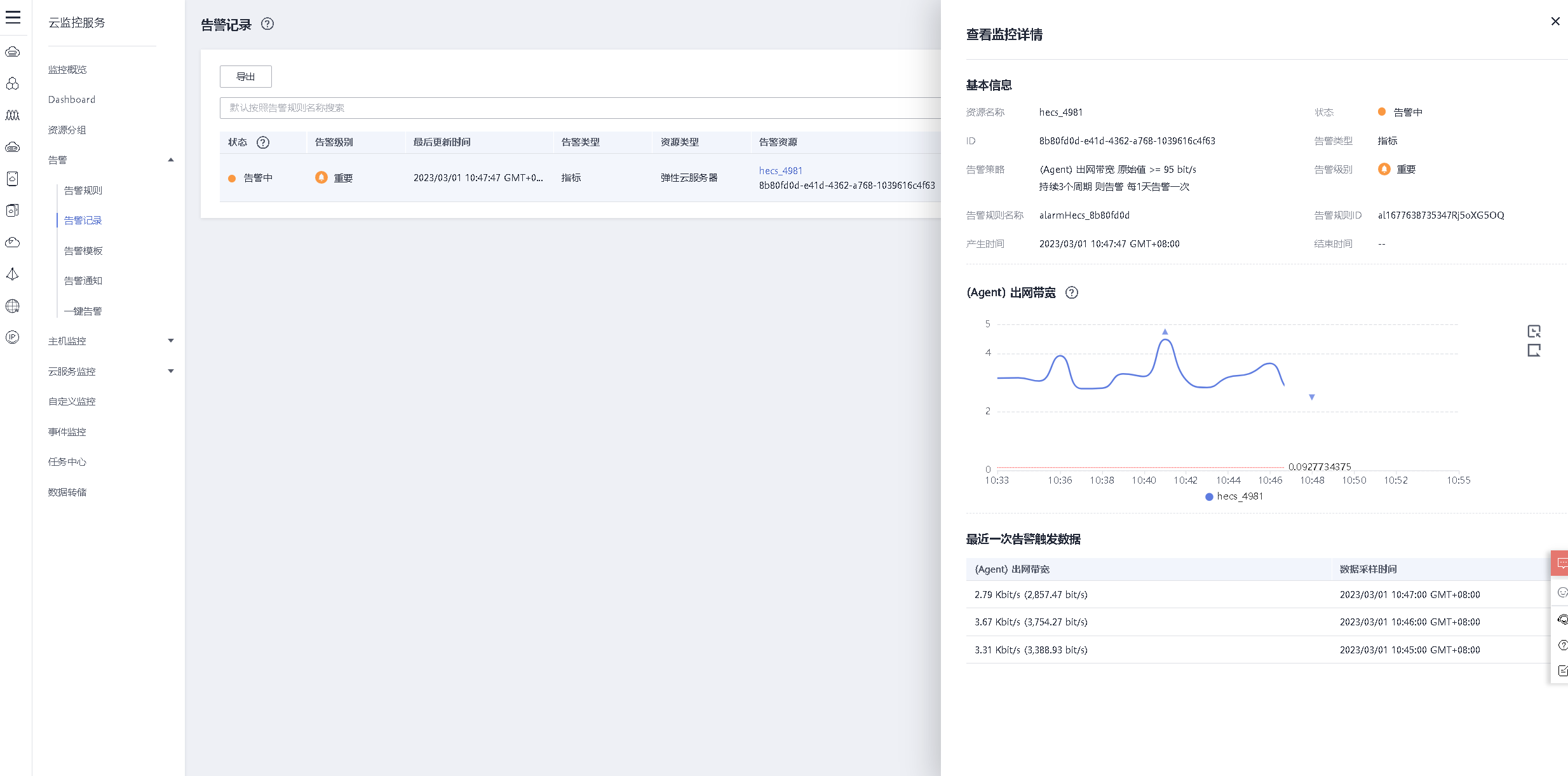Click help icon next to (Agent) 出网带宽
The width and height of the screenshot is (1568, 776).
(1072, 292)
